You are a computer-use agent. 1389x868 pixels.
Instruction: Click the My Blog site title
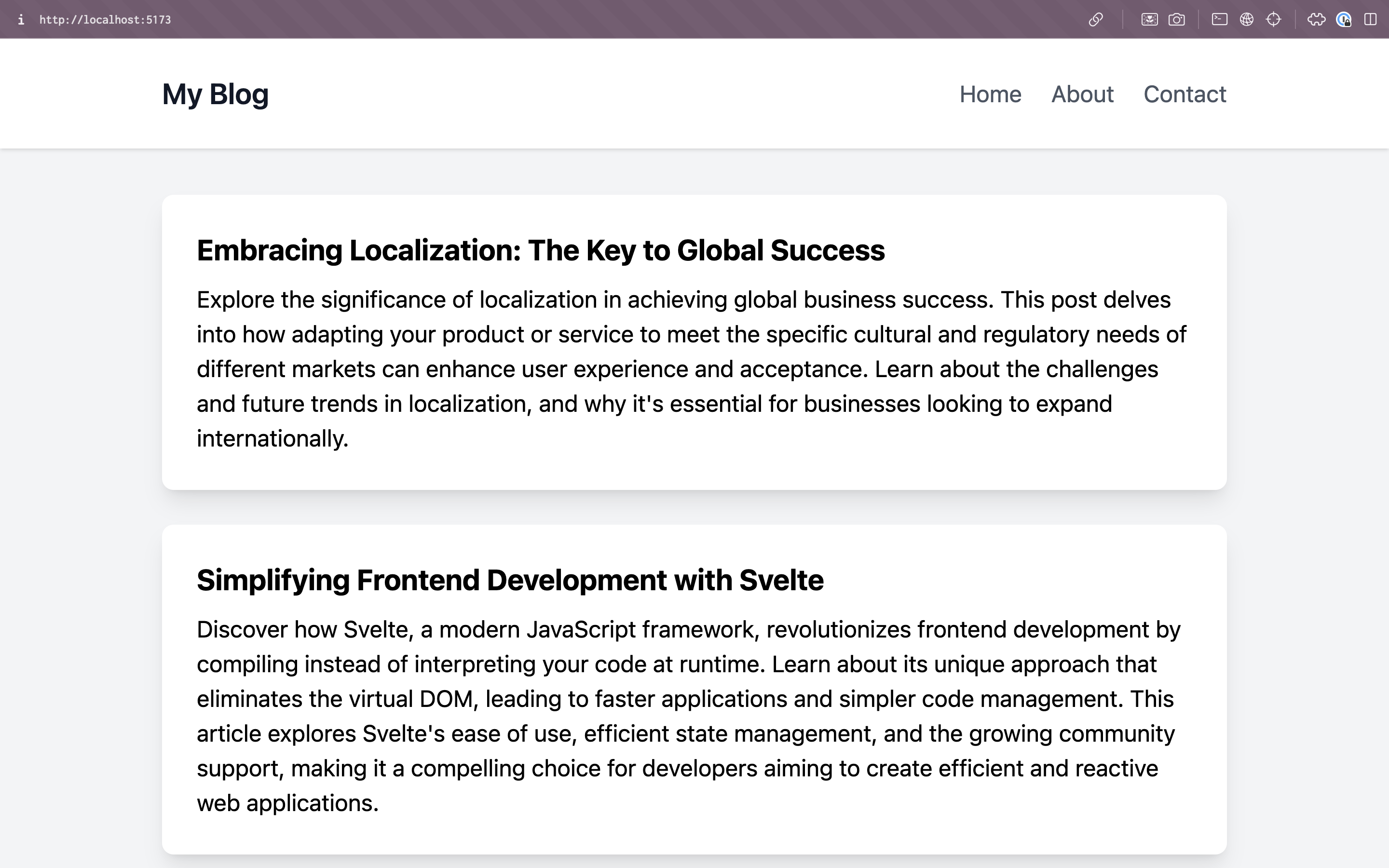215,94
